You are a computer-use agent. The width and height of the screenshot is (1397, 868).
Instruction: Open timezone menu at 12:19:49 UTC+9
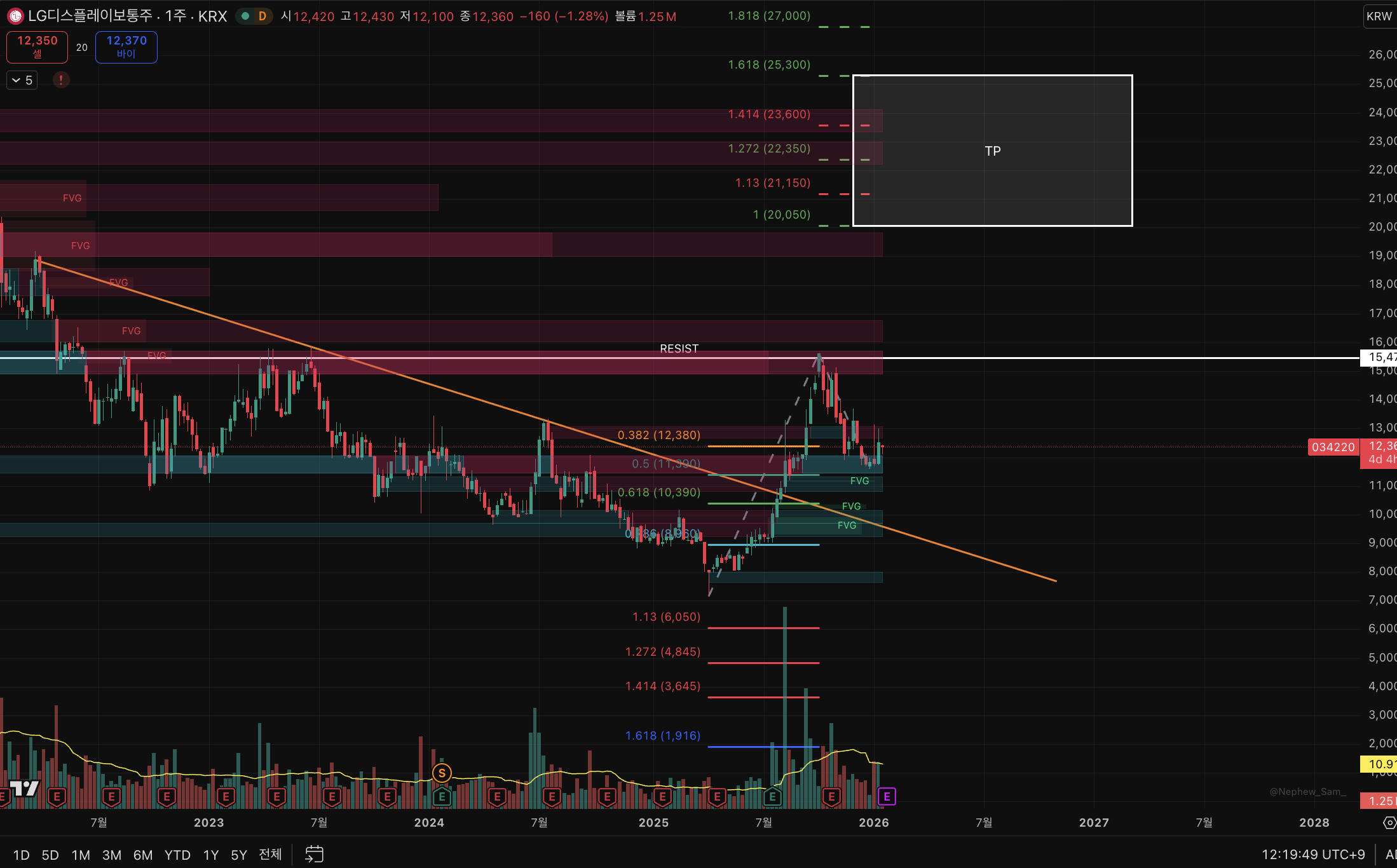[x=1312, y=855]
